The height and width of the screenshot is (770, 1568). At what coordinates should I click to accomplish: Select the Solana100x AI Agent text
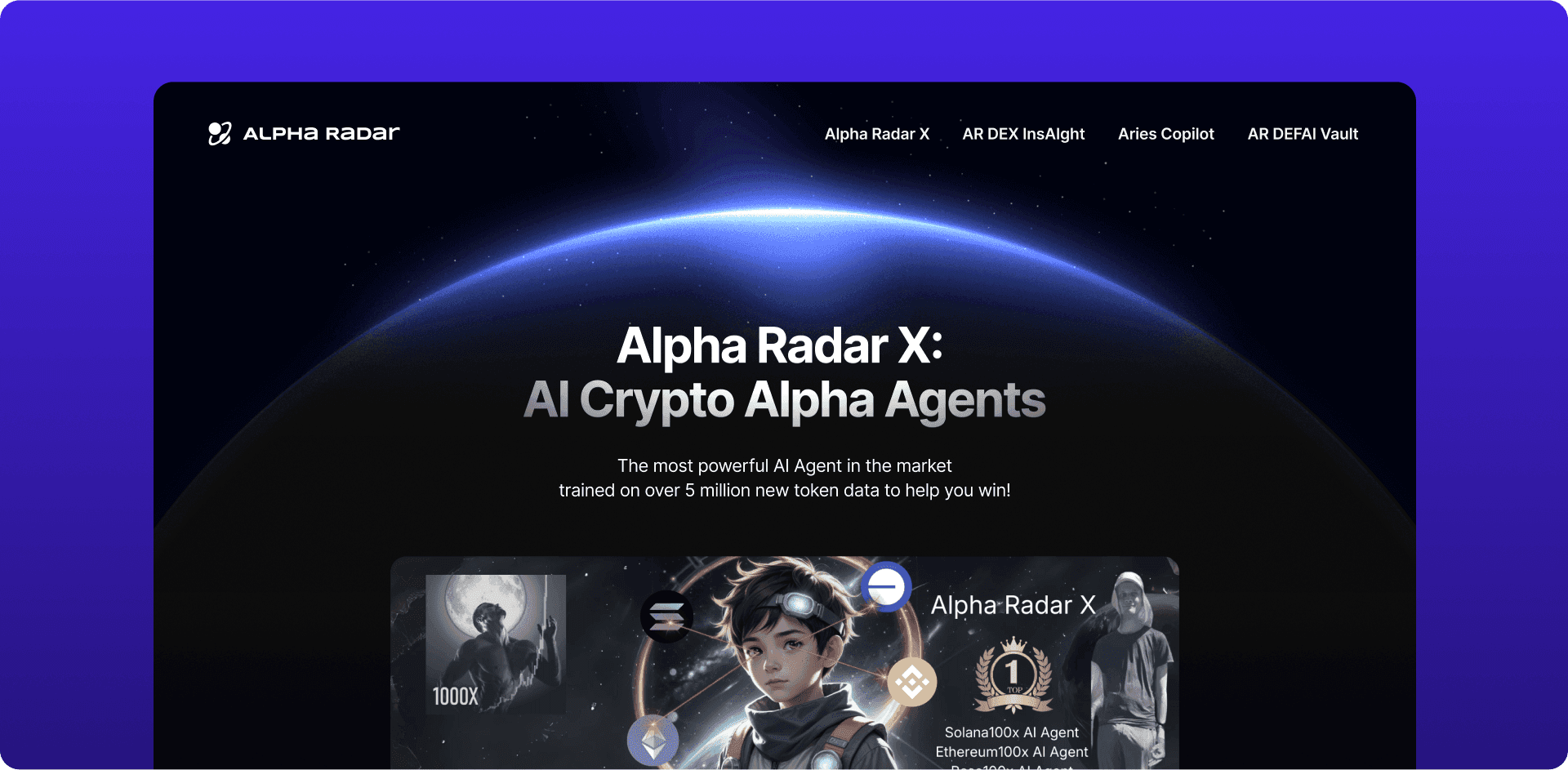click(x=1012, y=732)
